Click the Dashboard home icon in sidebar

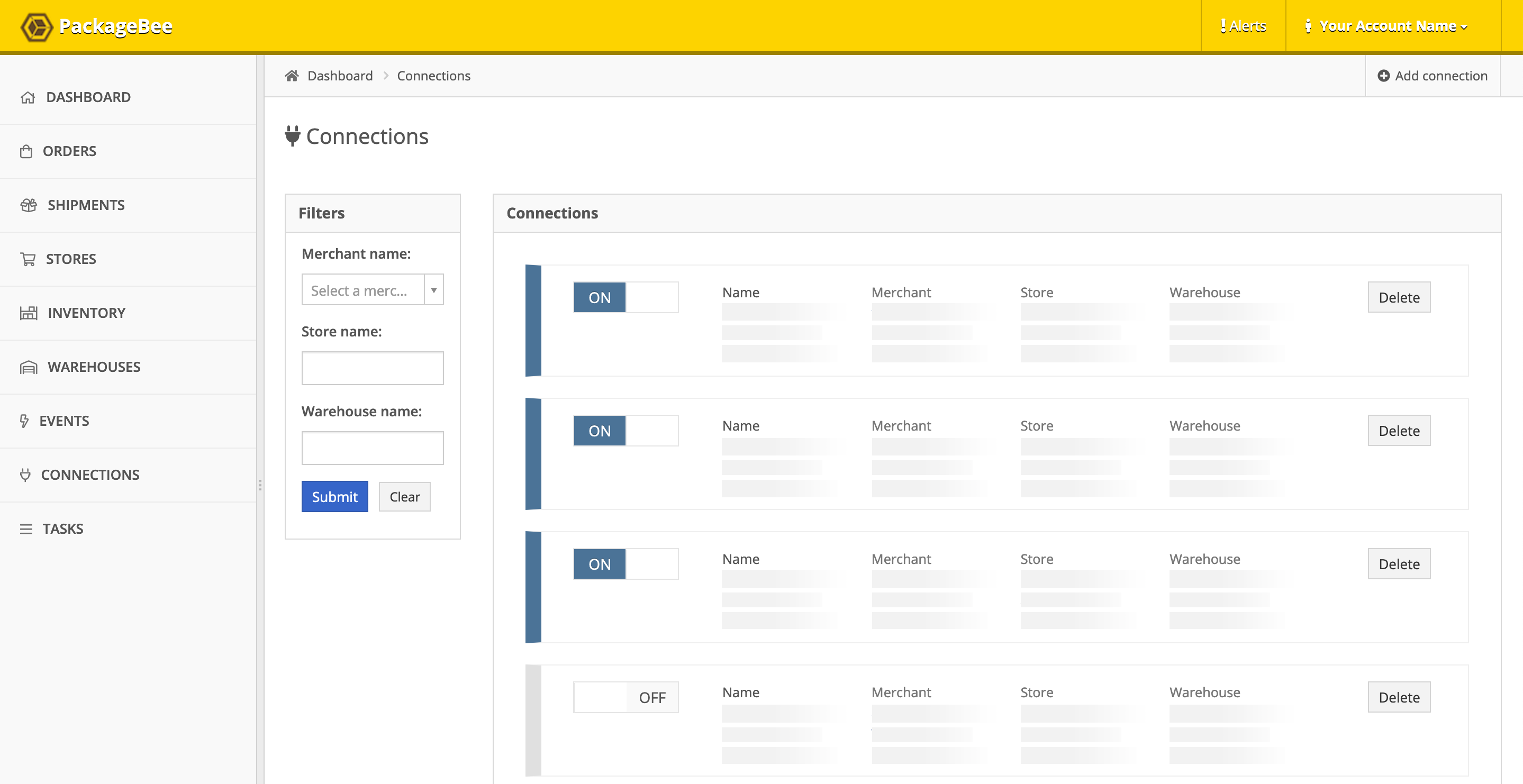point(28,97)
